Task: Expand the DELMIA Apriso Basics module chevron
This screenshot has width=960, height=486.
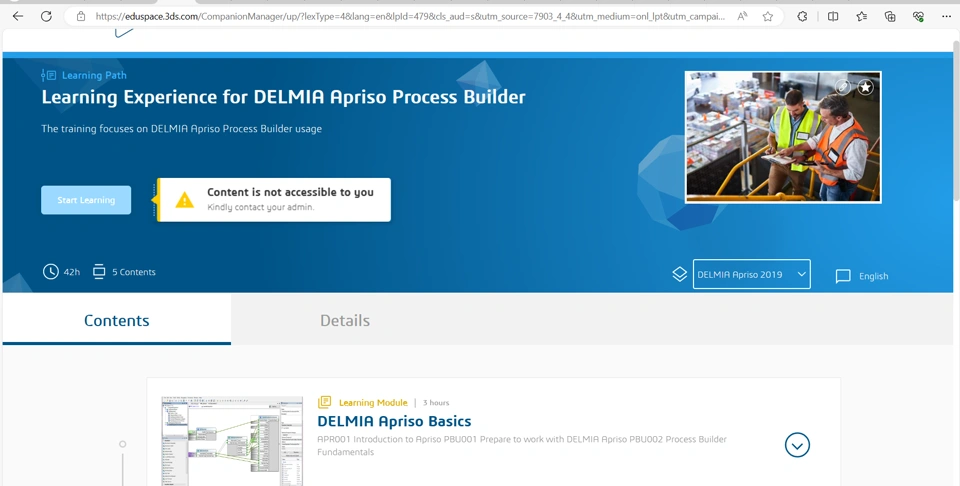Action: (797, 445)
